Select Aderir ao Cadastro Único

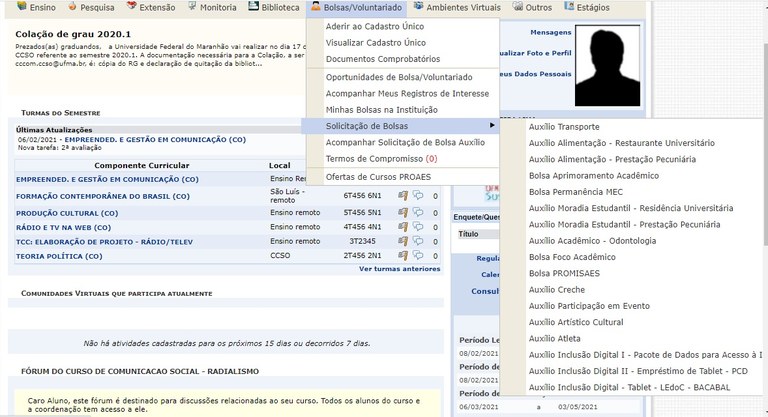[x=375, y=26]
